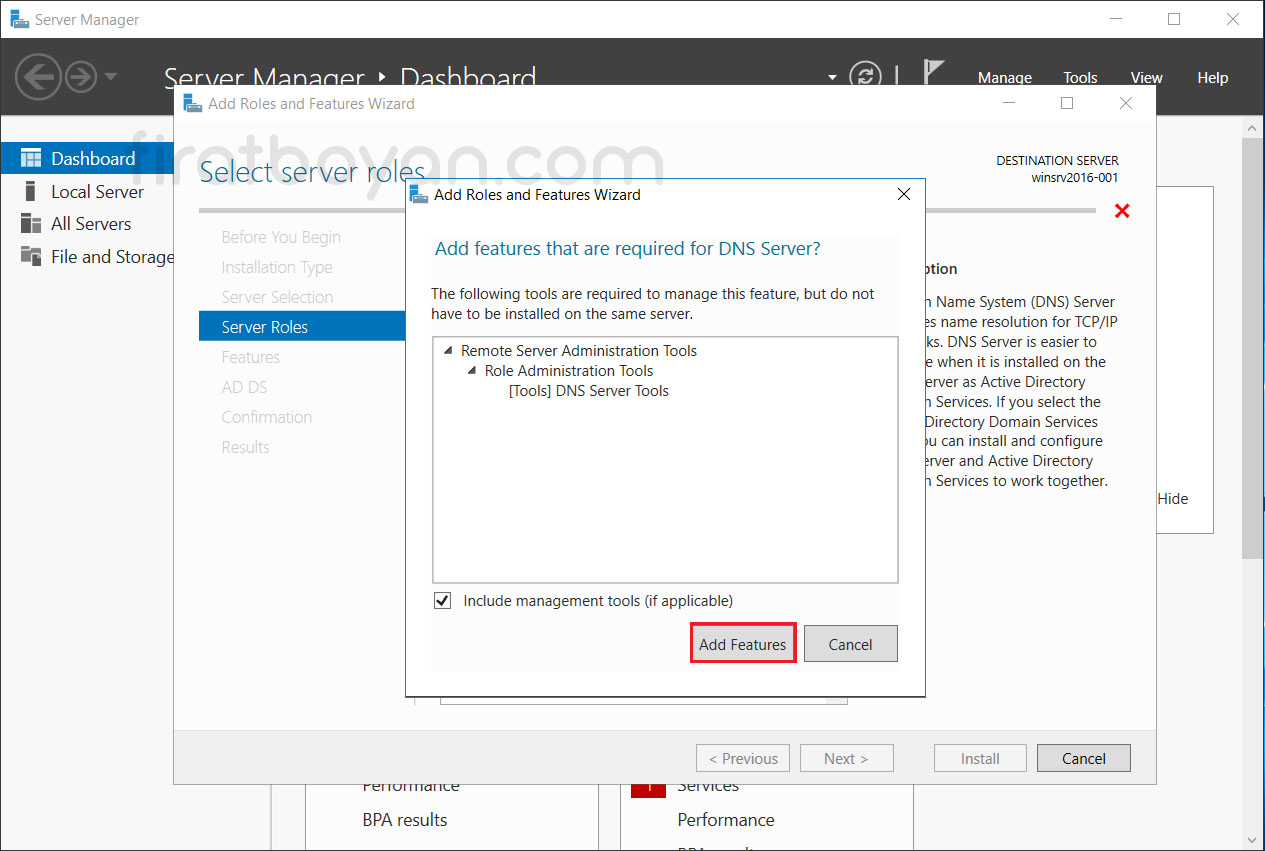Click the Dashboard grid icon

coord(31,158)
